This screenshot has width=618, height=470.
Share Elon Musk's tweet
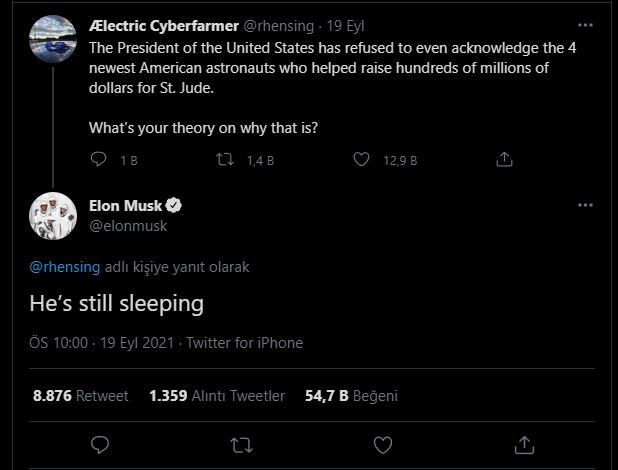(524, 443)
